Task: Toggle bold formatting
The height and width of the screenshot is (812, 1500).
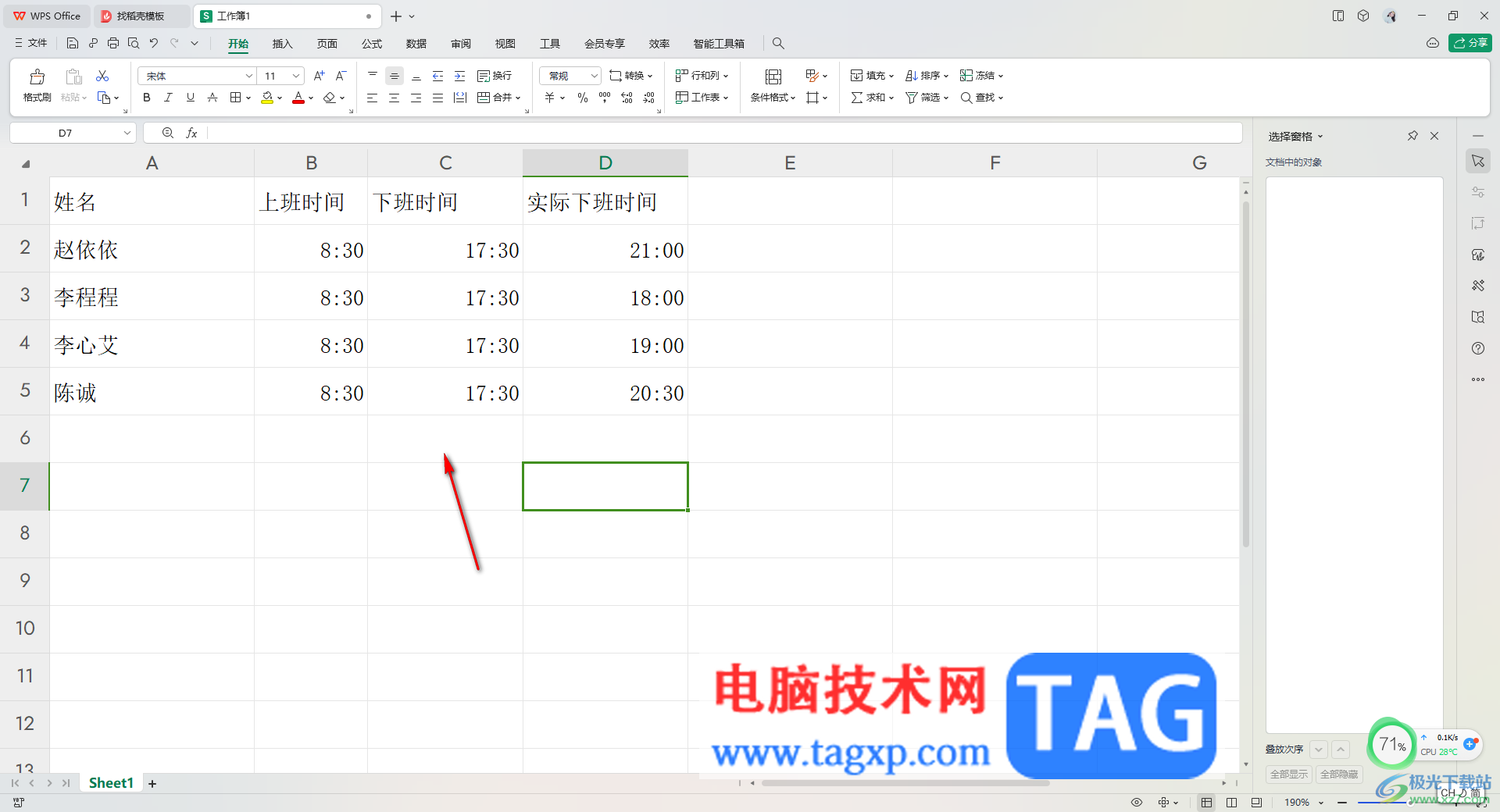Action: [x=147, y=98]
